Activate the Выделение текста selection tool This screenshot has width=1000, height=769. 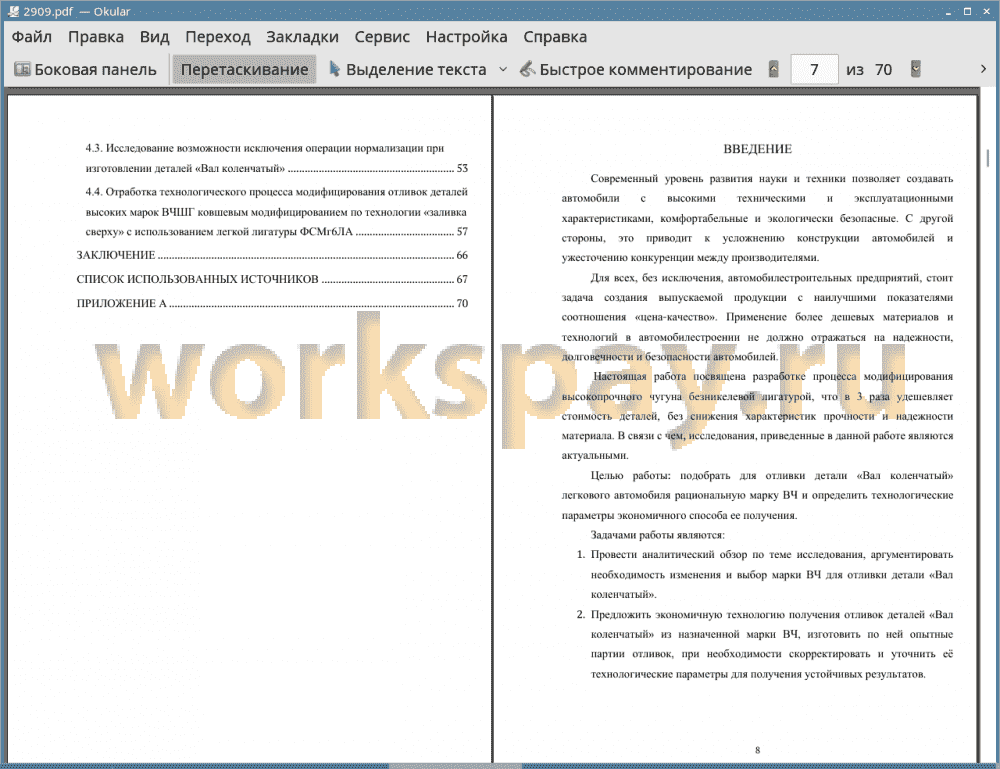[x=408, y=70]
